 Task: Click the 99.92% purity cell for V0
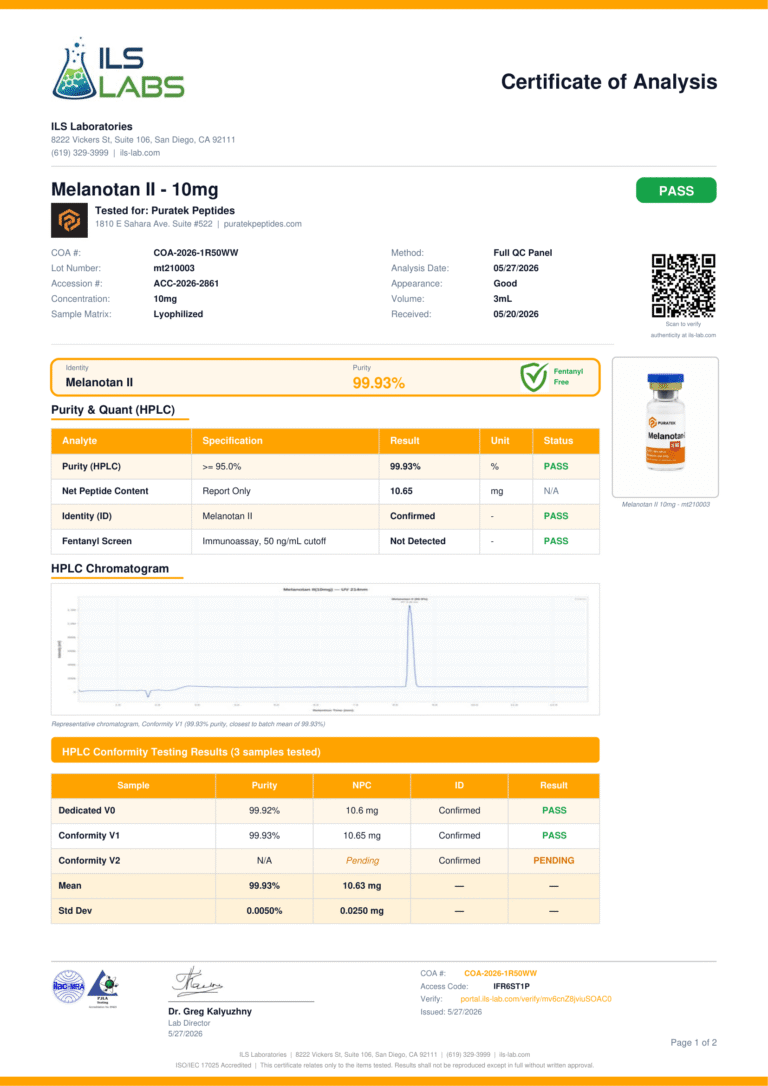tap(265, 810)
